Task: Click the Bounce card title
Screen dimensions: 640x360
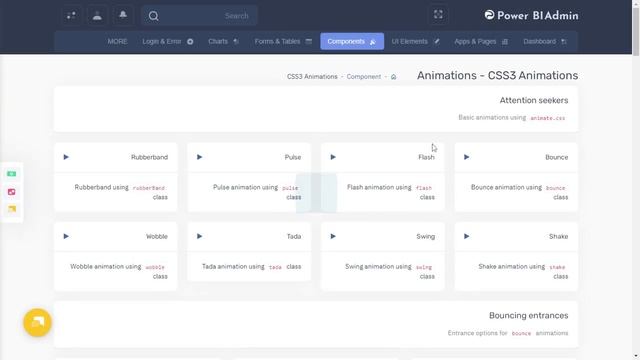Action: (x=556, y=157)
